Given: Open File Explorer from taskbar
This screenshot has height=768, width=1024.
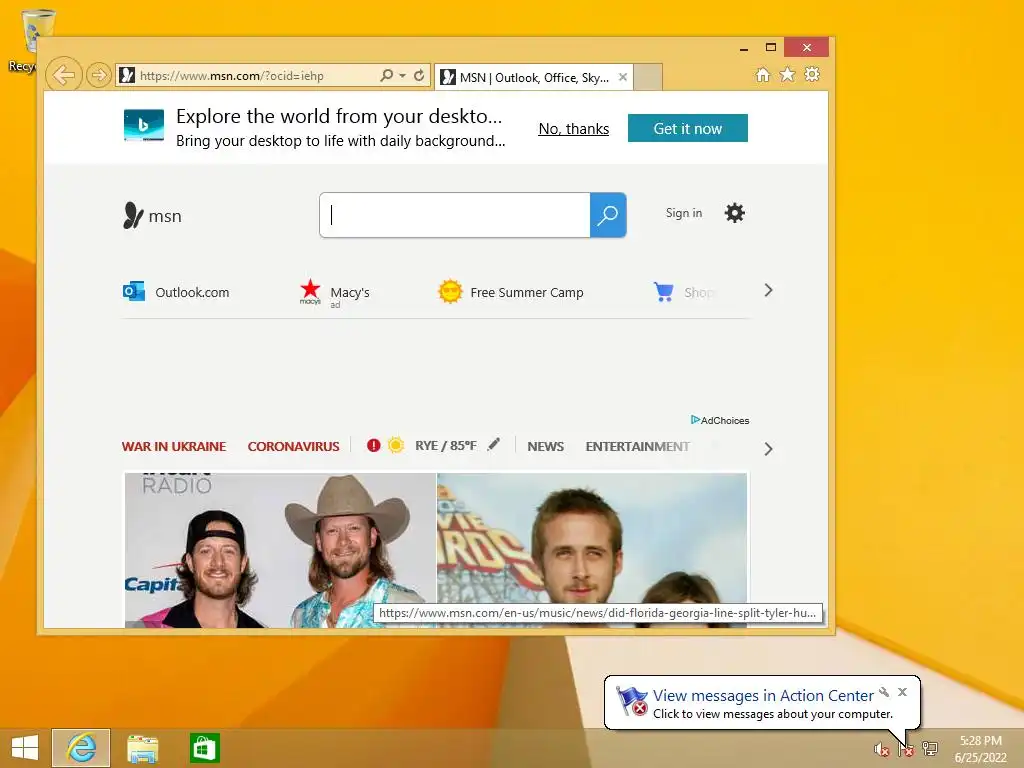Looking at the screenshot, I should pyautogui.click(x=142, y=748).
